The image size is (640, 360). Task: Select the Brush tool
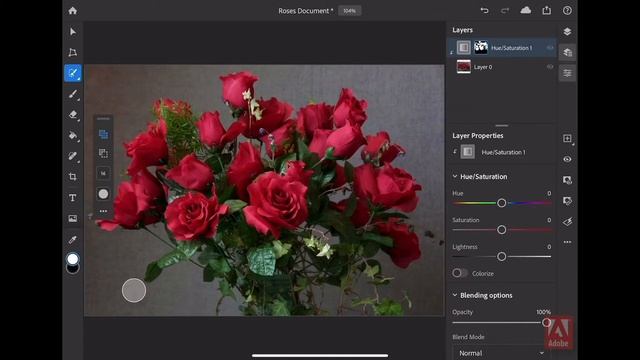pyautogui.click(x=73, y=94)
